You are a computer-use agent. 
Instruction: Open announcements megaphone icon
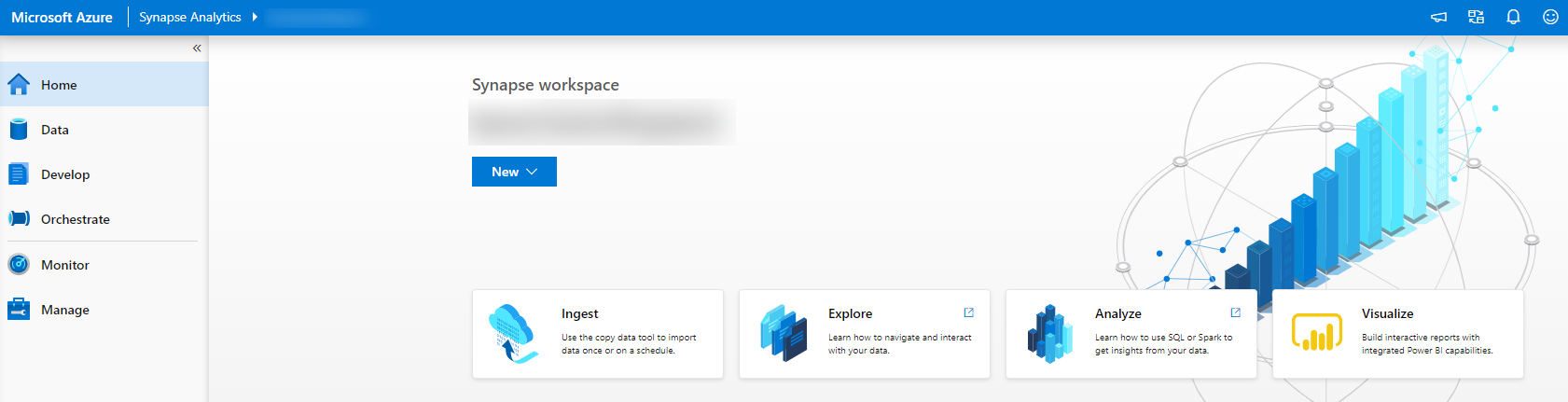click(1439, 17)
